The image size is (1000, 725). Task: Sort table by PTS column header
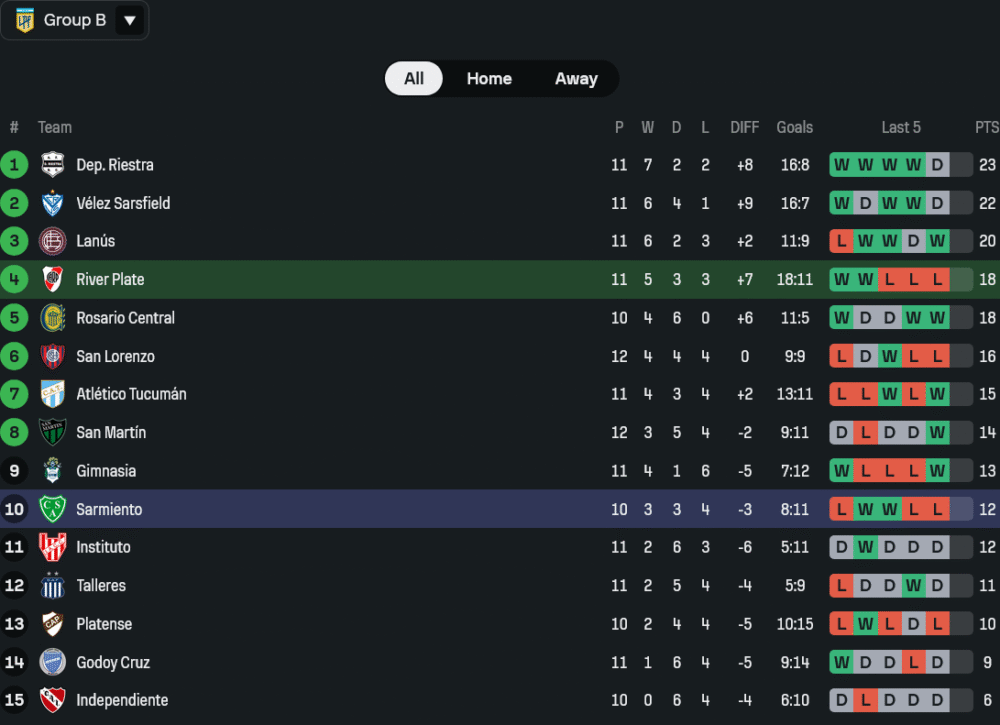[x=986, y=127]
